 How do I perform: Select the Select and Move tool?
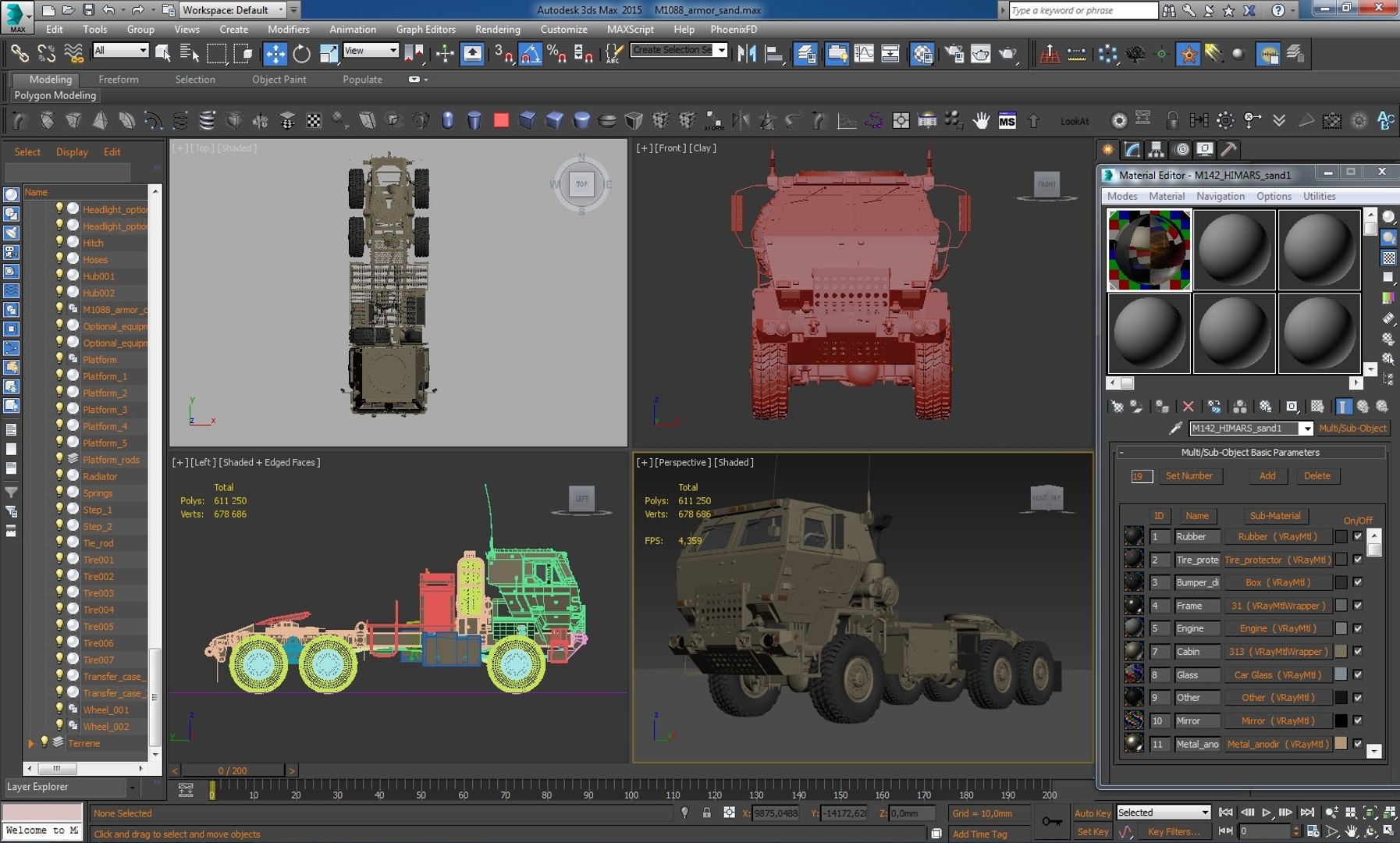coord(275,54)
